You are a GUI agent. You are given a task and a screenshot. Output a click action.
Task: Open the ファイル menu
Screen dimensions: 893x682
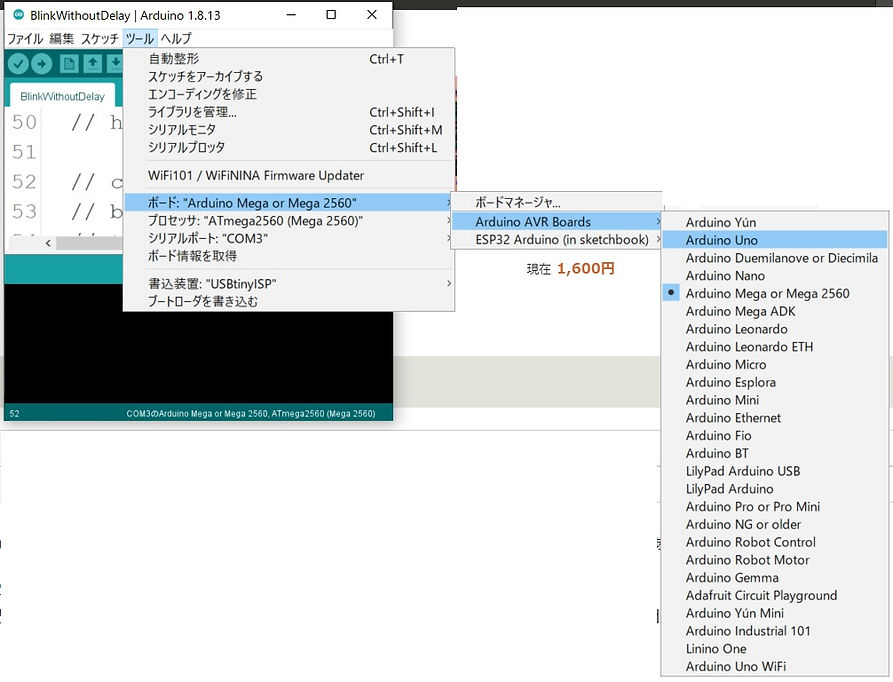point(25,39)
